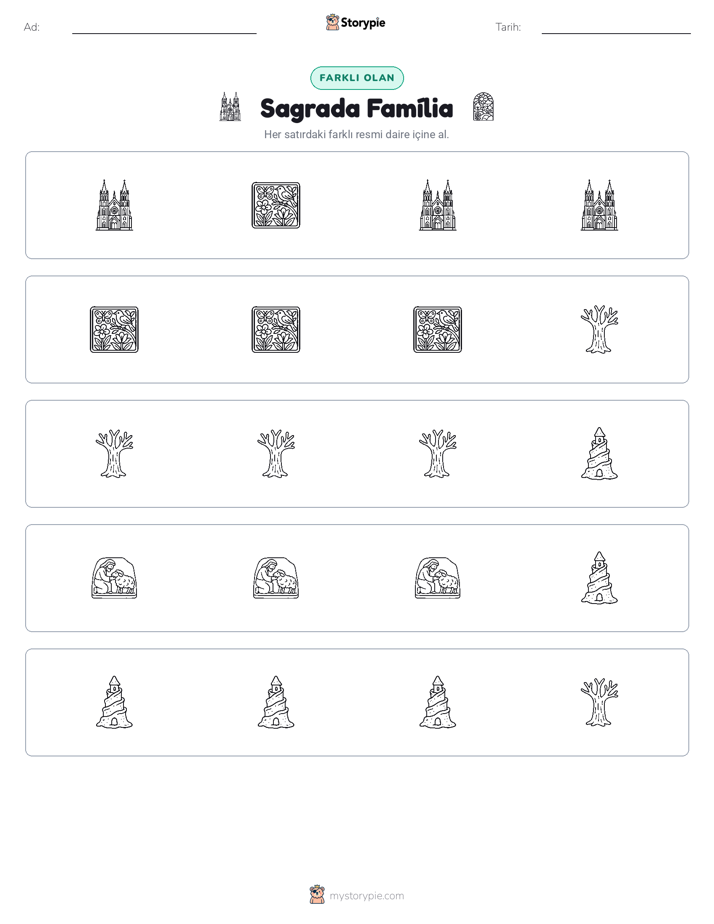Select the middle tree in row three

pos(276,454)
